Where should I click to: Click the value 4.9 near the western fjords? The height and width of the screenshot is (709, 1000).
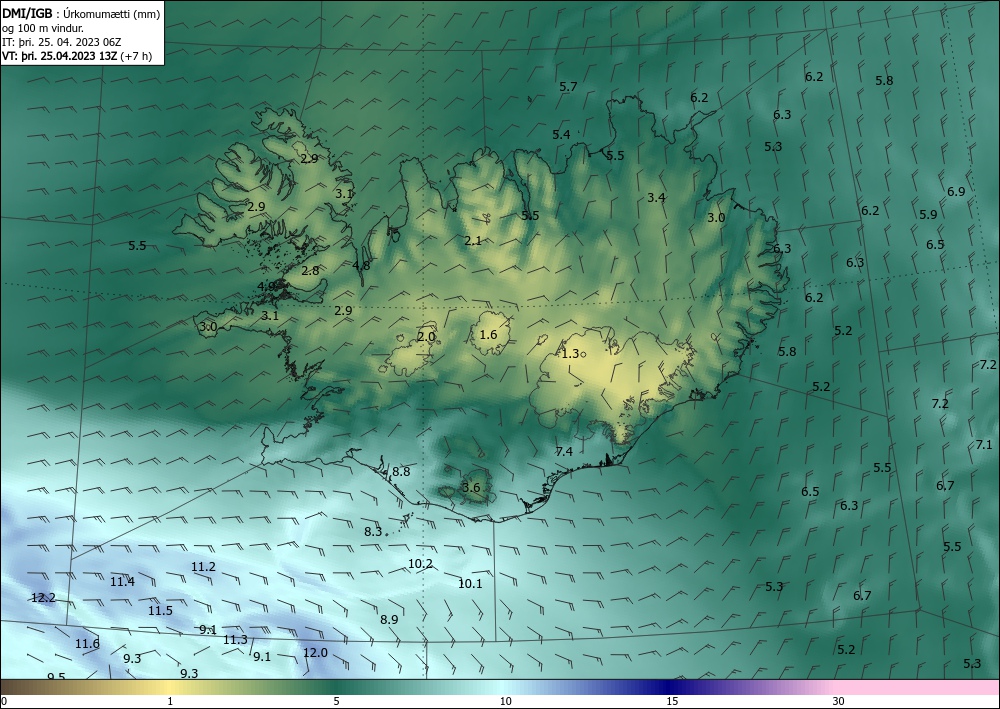[x=267, y=286]
